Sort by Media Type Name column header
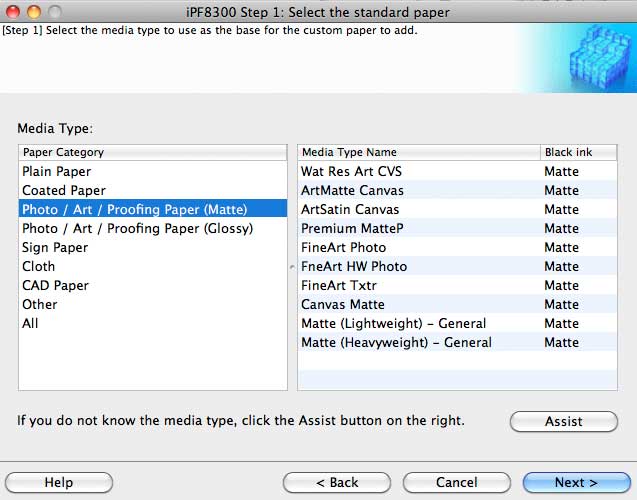 tap(419, 152)
